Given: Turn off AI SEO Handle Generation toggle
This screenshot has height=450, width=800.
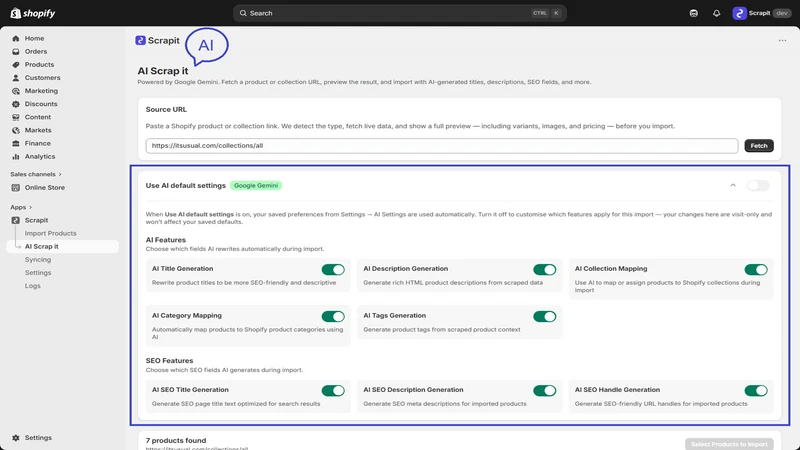Looking at the screenshot, I should 756,391.
